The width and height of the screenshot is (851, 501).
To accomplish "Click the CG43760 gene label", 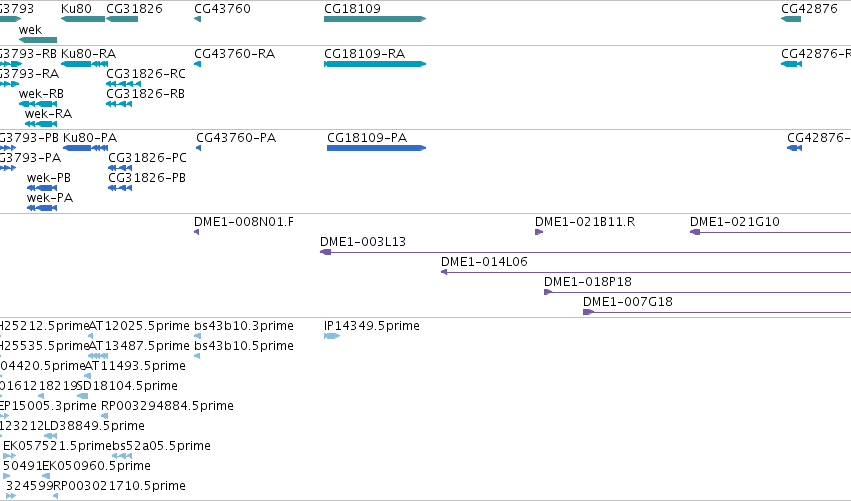I will (x=223, y=9).
